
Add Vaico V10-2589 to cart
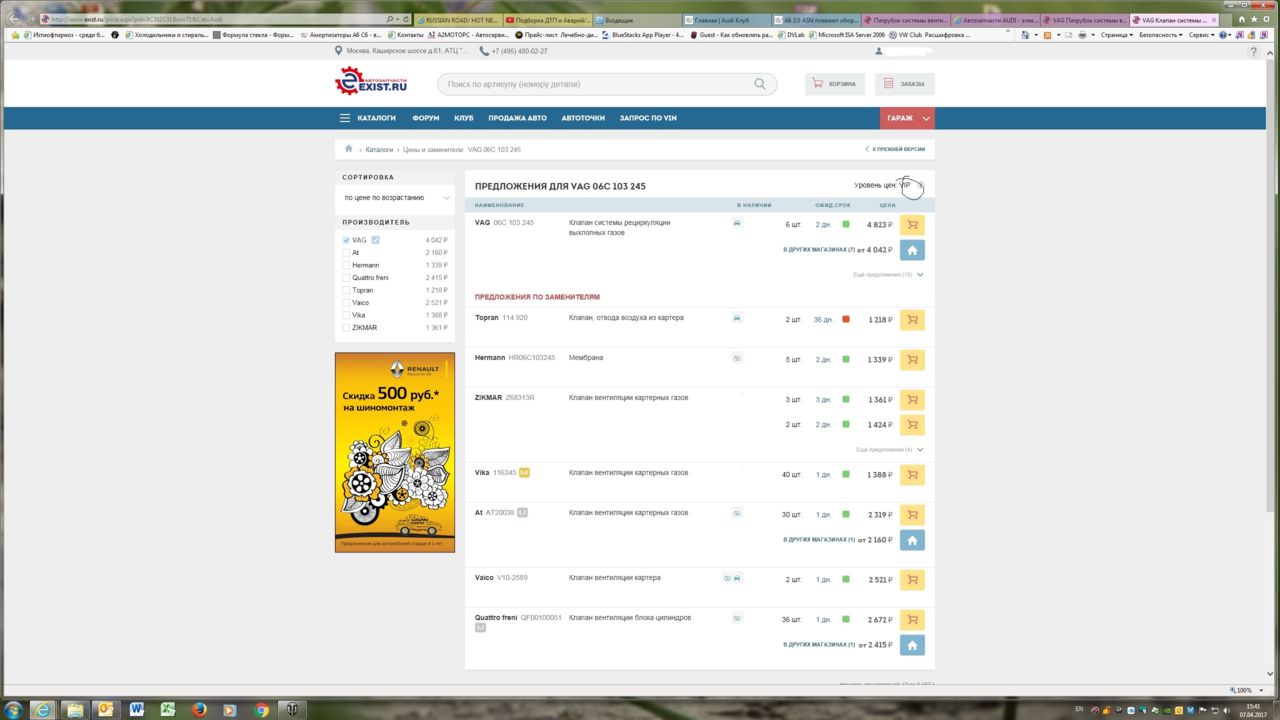pyautogui.click(x=912, y=580)
